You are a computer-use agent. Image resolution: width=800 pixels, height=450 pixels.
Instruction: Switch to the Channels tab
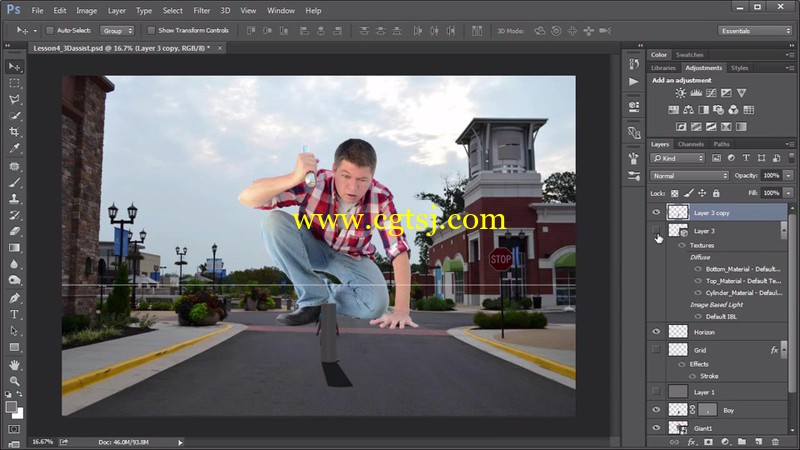691,144
